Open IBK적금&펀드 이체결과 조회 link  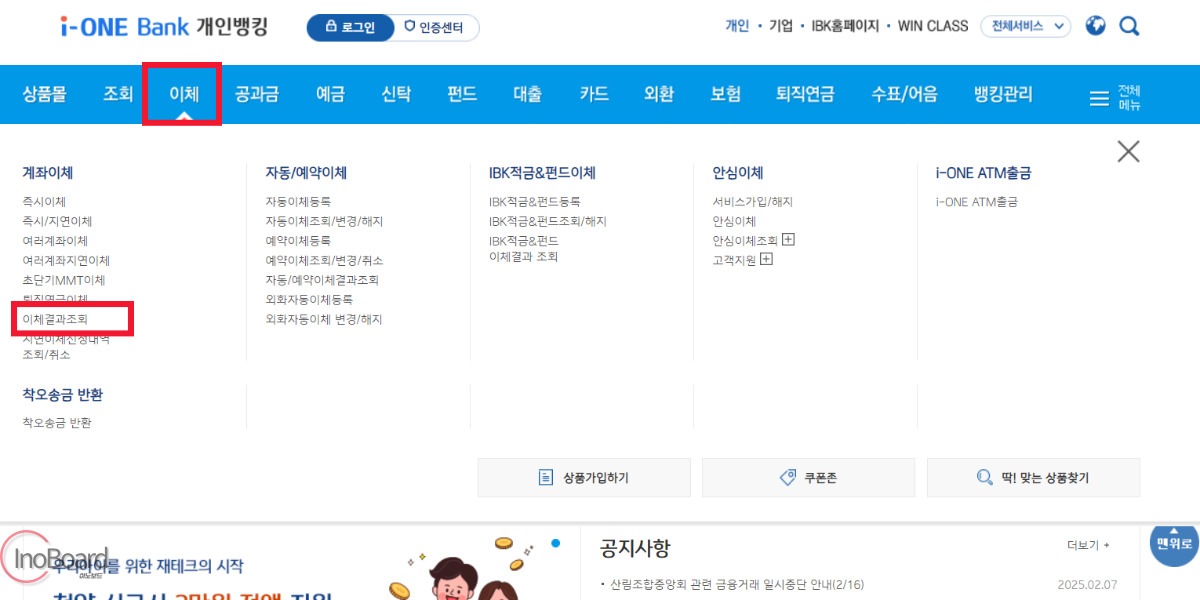[524, 249]
